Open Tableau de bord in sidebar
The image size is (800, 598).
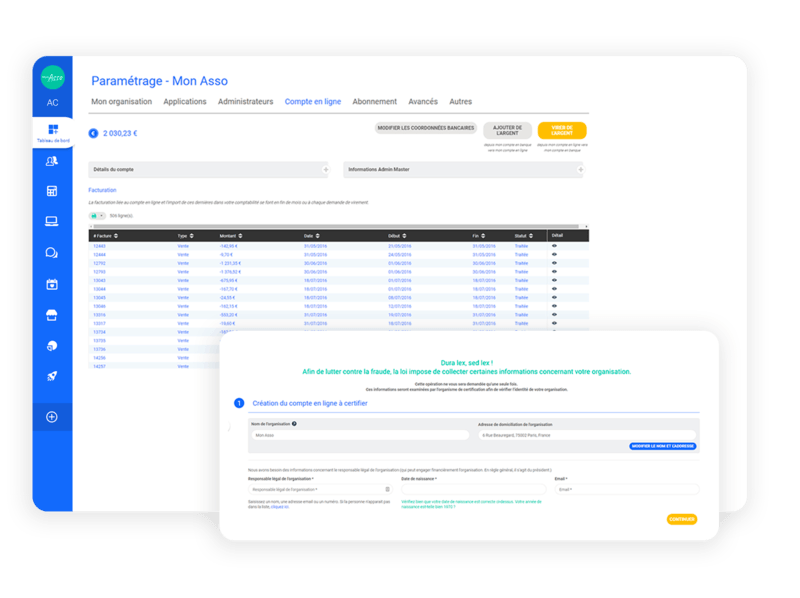(x=52, y=132)
